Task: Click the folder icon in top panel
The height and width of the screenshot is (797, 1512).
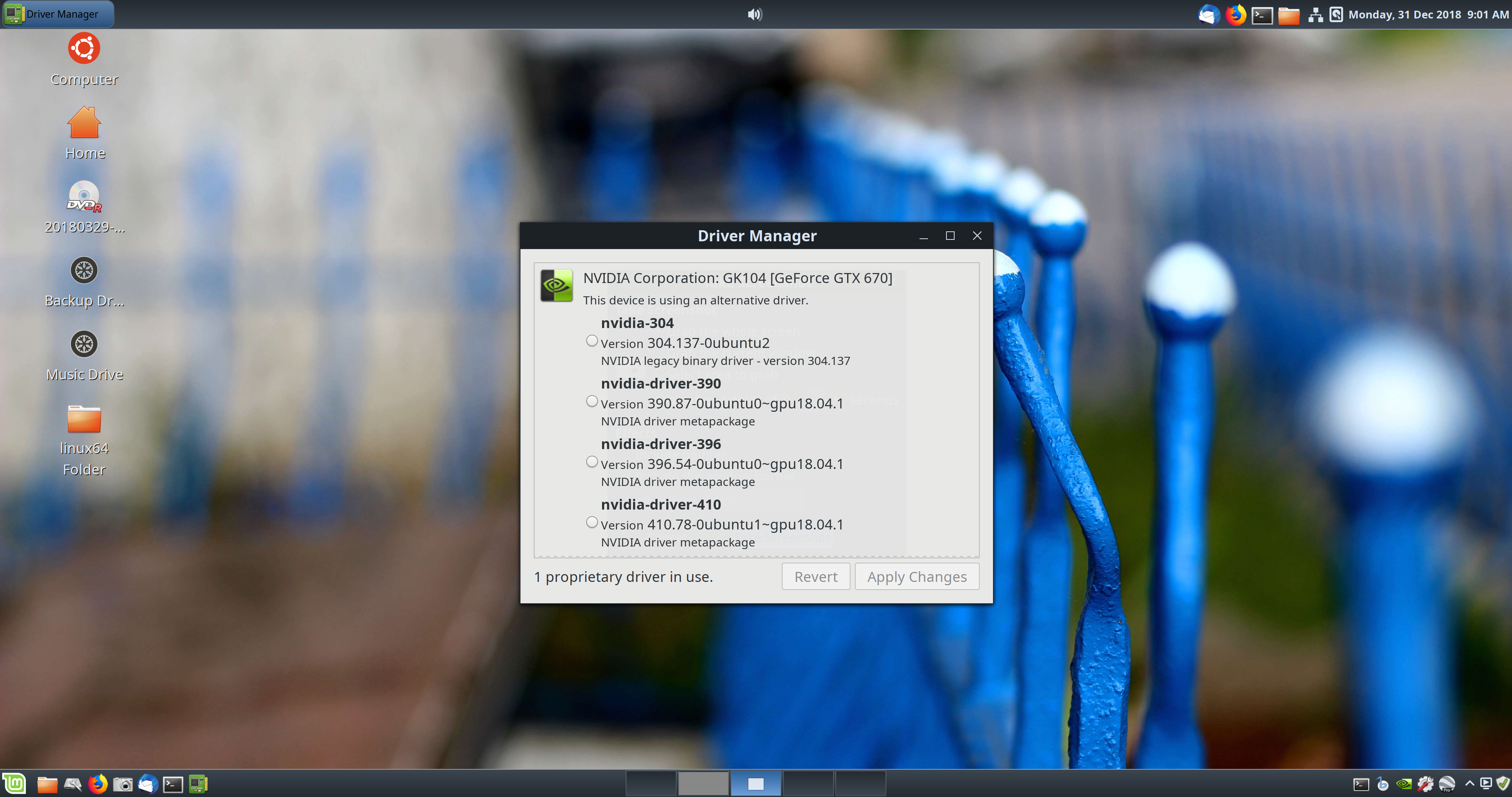Action: click(1288, 15)
